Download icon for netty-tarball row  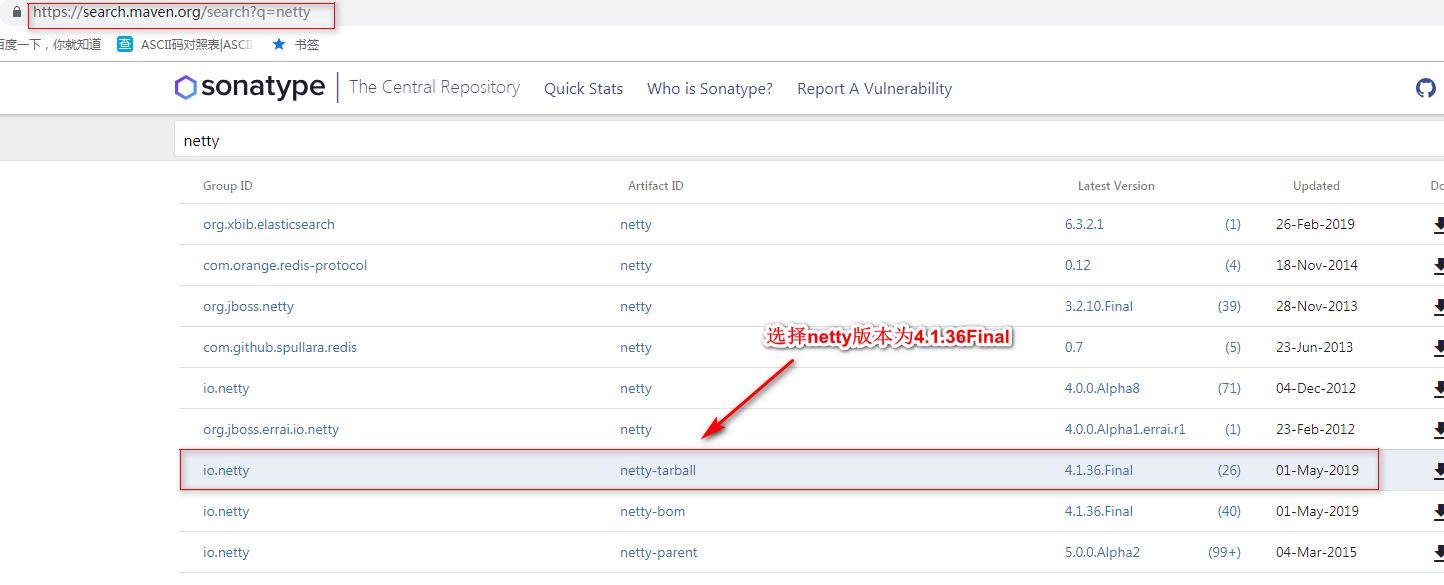click(x=1438, y=471)
